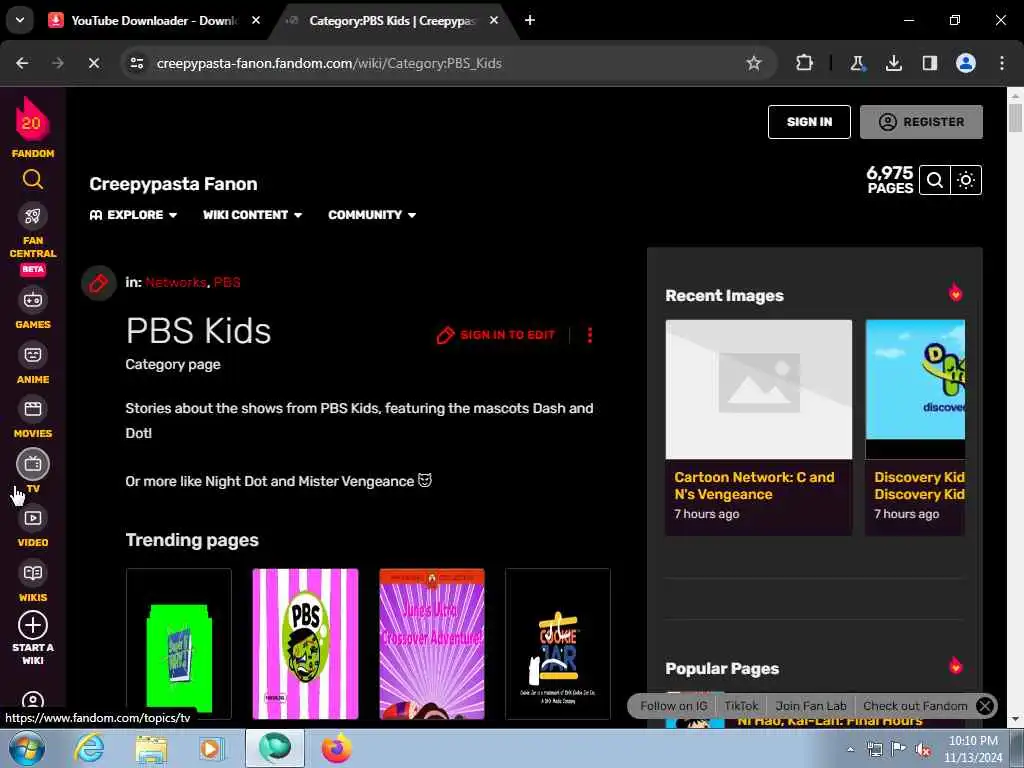The image size is (1024, 768).
Task: Switch to YouTube Downloader tab
Action: tap(153, 20)
